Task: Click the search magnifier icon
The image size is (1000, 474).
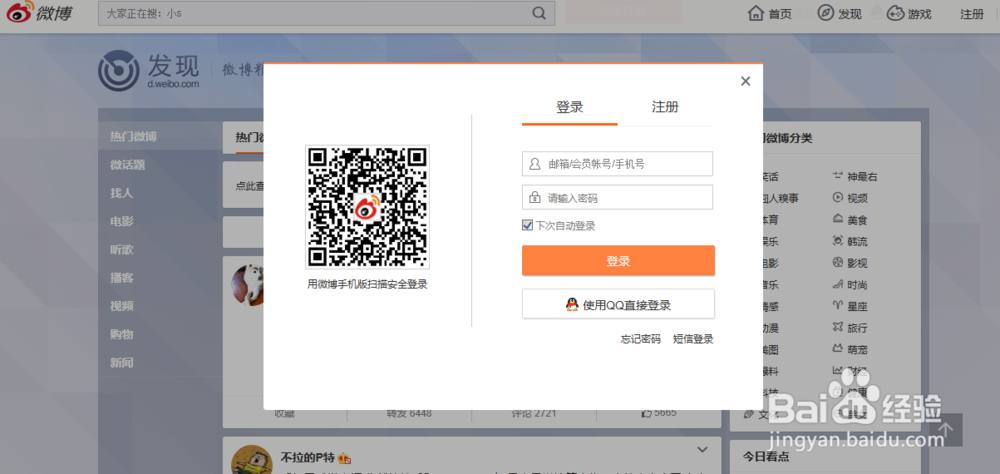Action: click(539, 13)
